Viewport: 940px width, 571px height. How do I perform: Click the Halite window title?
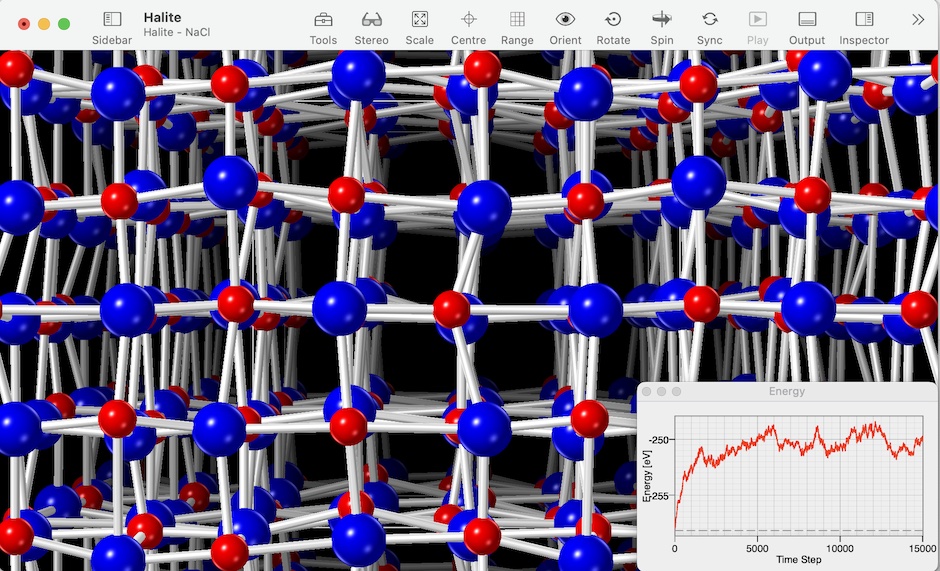161,17
